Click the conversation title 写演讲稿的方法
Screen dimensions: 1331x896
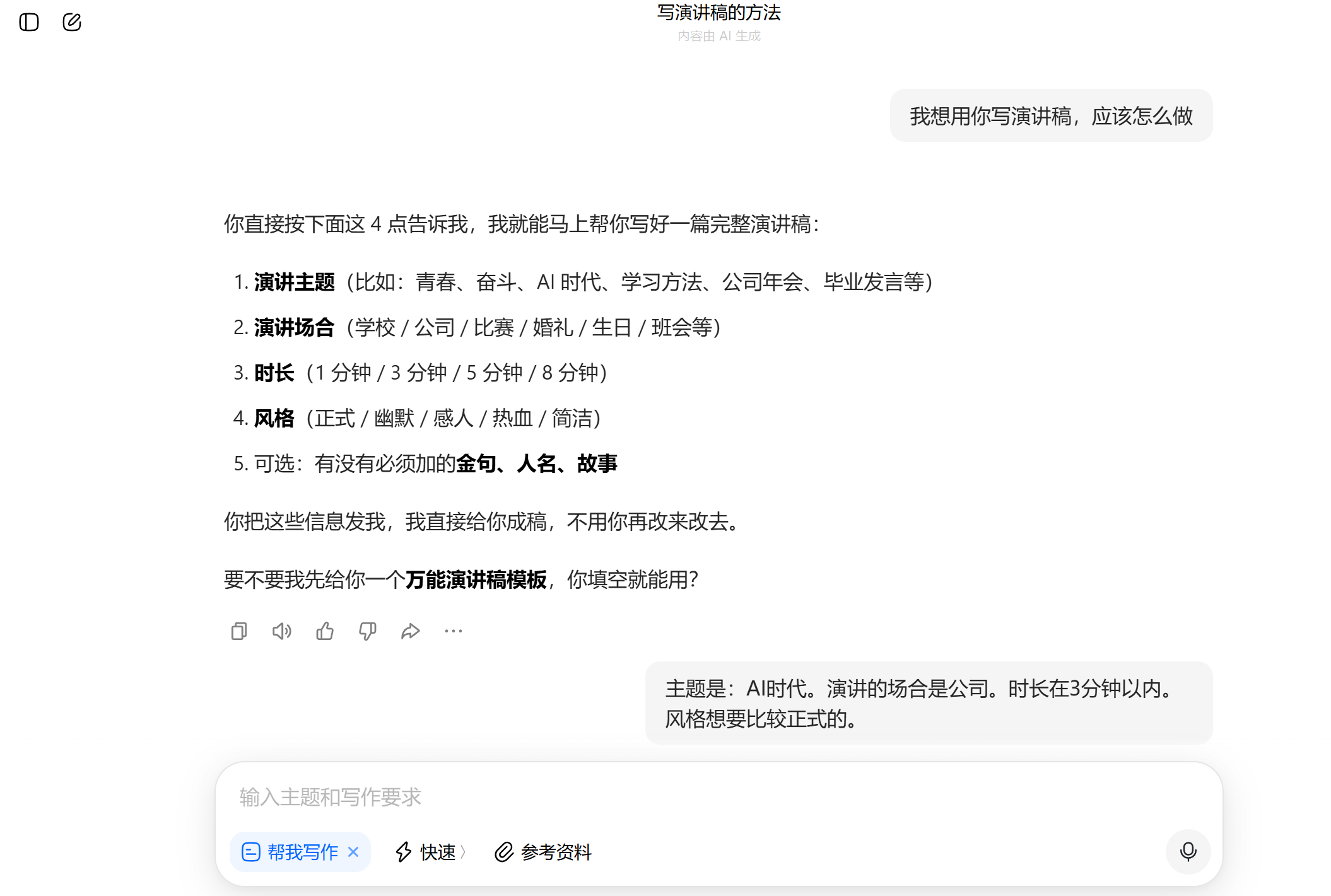[x=718, y=13]
